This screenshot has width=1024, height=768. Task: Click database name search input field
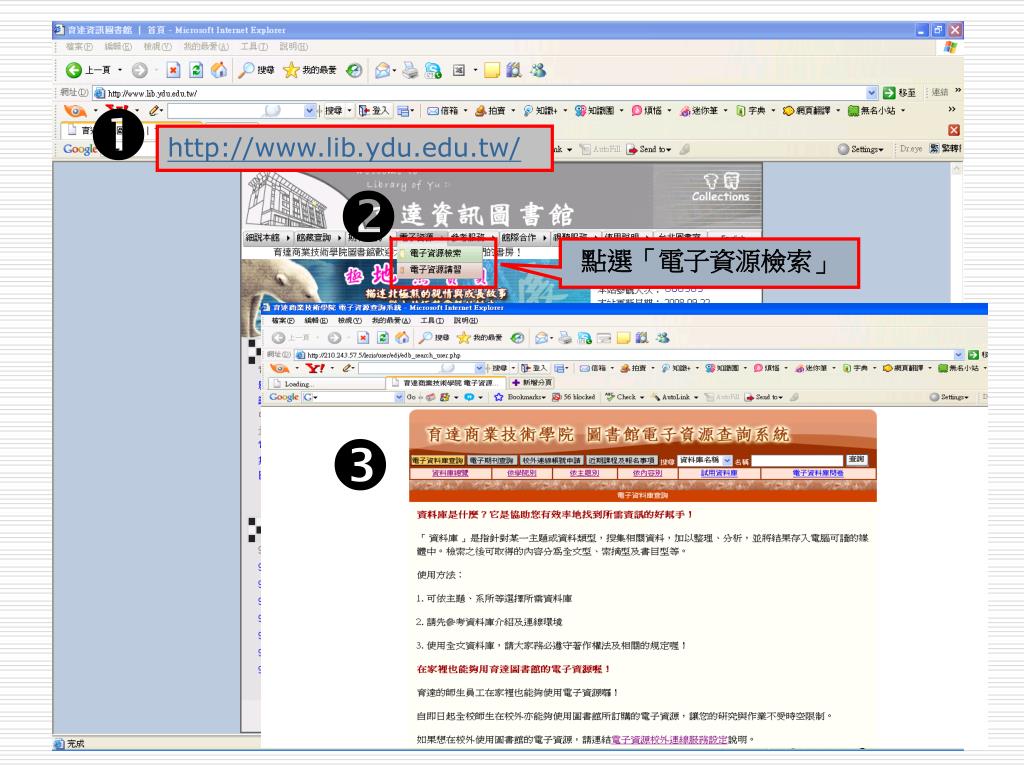coord(797,460)
